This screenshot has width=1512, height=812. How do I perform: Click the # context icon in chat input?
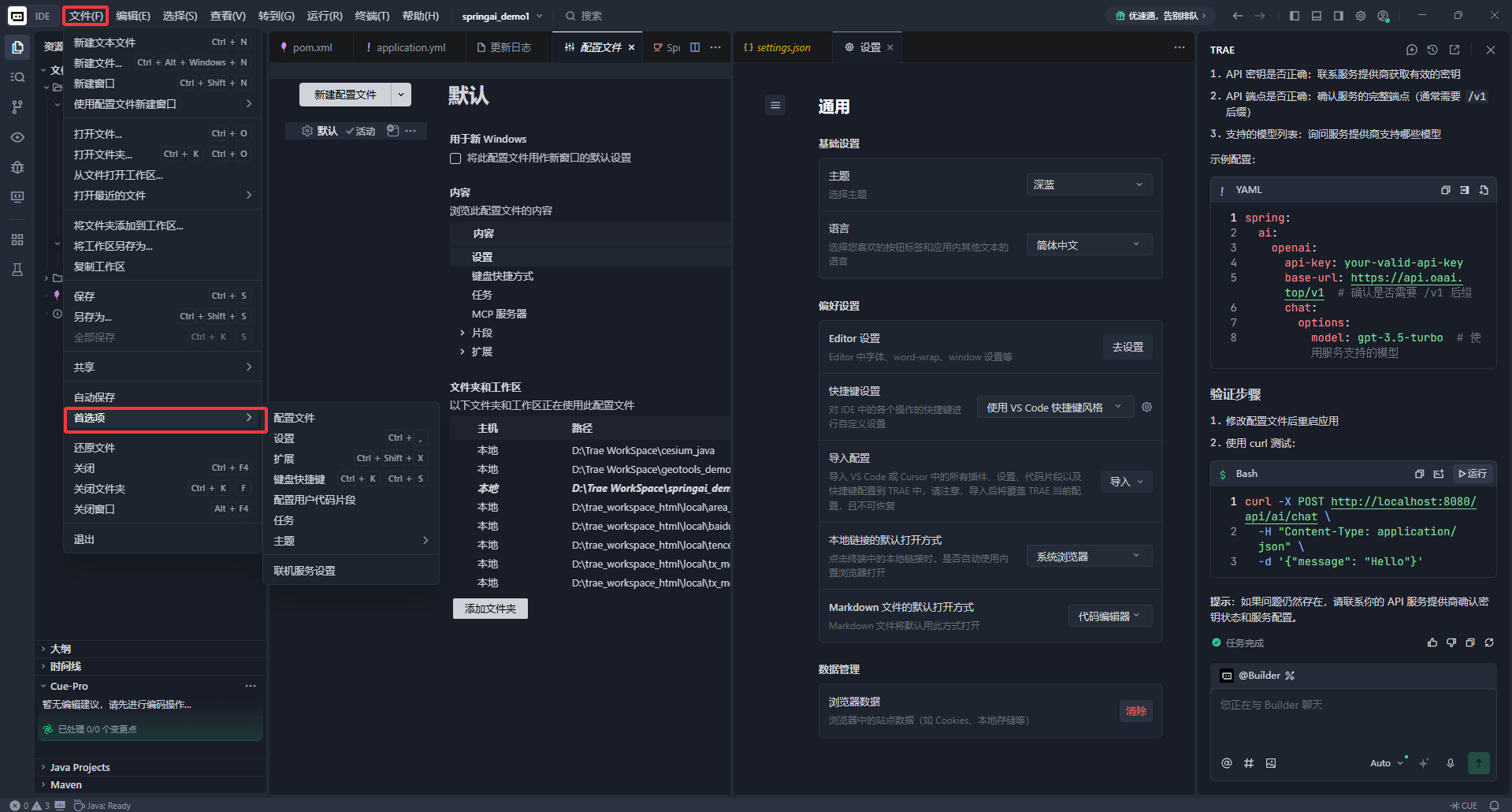[x=1249, y=763]
